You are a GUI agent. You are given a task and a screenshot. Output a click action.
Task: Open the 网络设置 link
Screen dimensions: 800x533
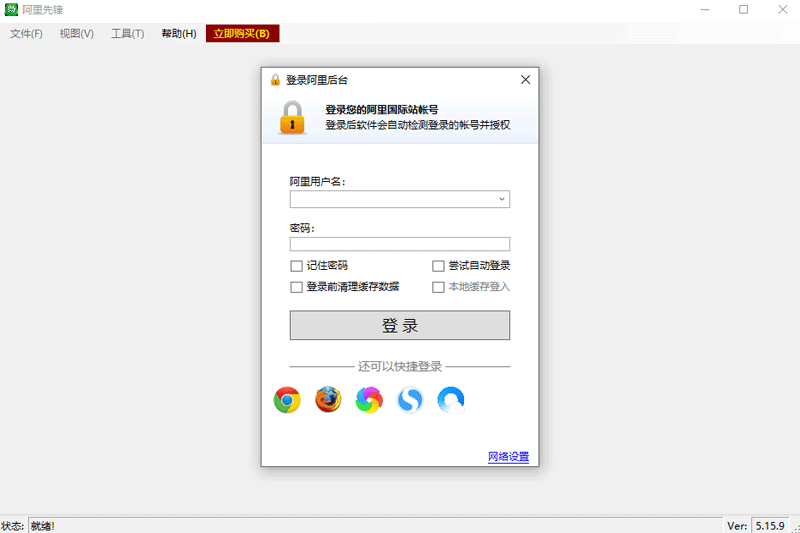(508, 457)
